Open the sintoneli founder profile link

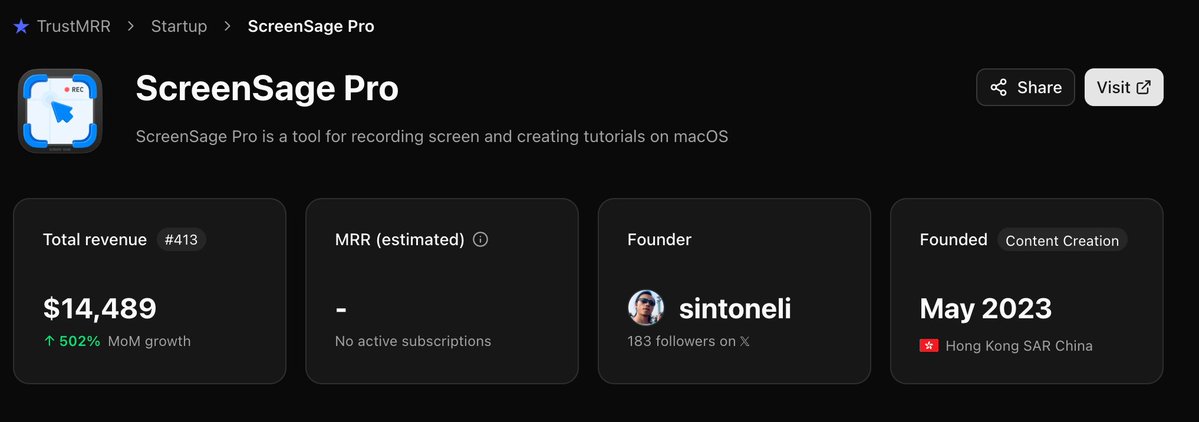735,309
